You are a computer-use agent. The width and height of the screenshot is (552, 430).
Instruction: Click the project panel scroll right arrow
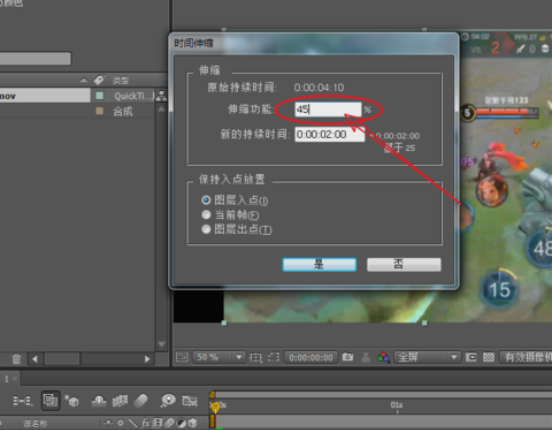point(147,359)
